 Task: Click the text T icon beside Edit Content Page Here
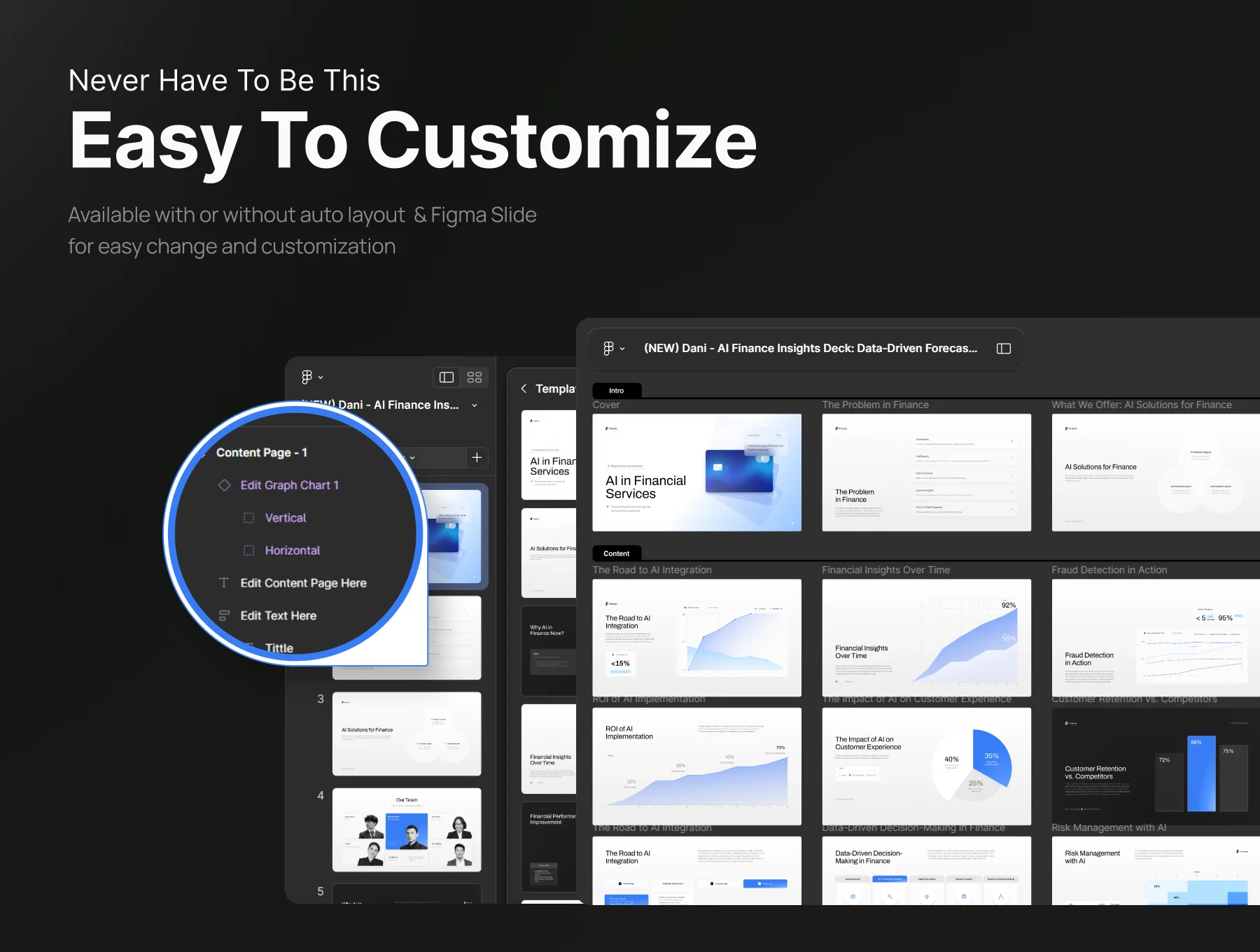point(224,583)
